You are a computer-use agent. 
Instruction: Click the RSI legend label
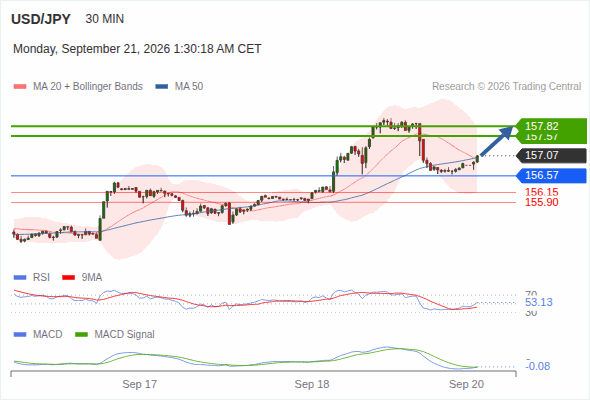41,278
